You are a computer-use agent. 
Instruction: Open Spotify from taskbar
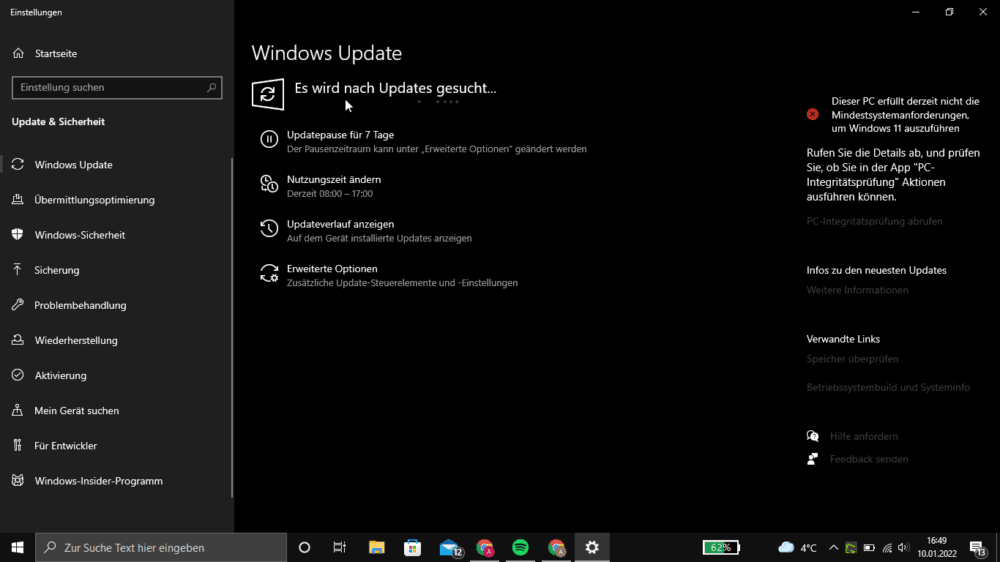(520, 547)
